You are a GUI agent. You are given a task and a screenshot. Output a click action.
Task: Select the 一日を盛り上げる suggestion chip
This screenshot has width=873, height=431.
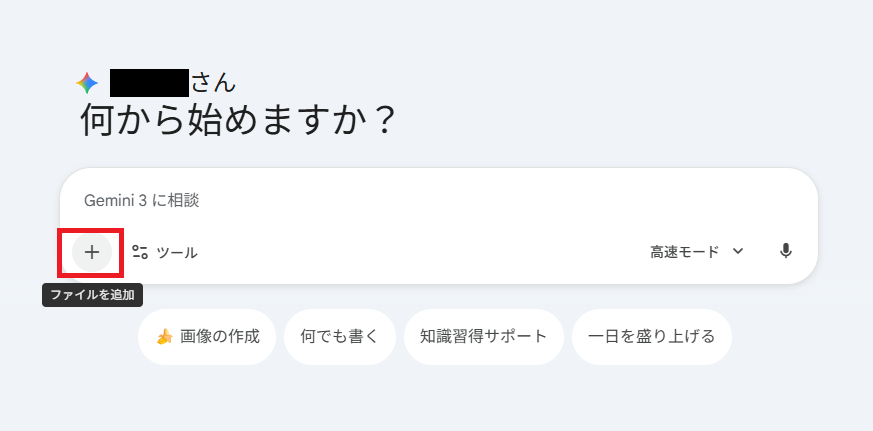point(652,337)
